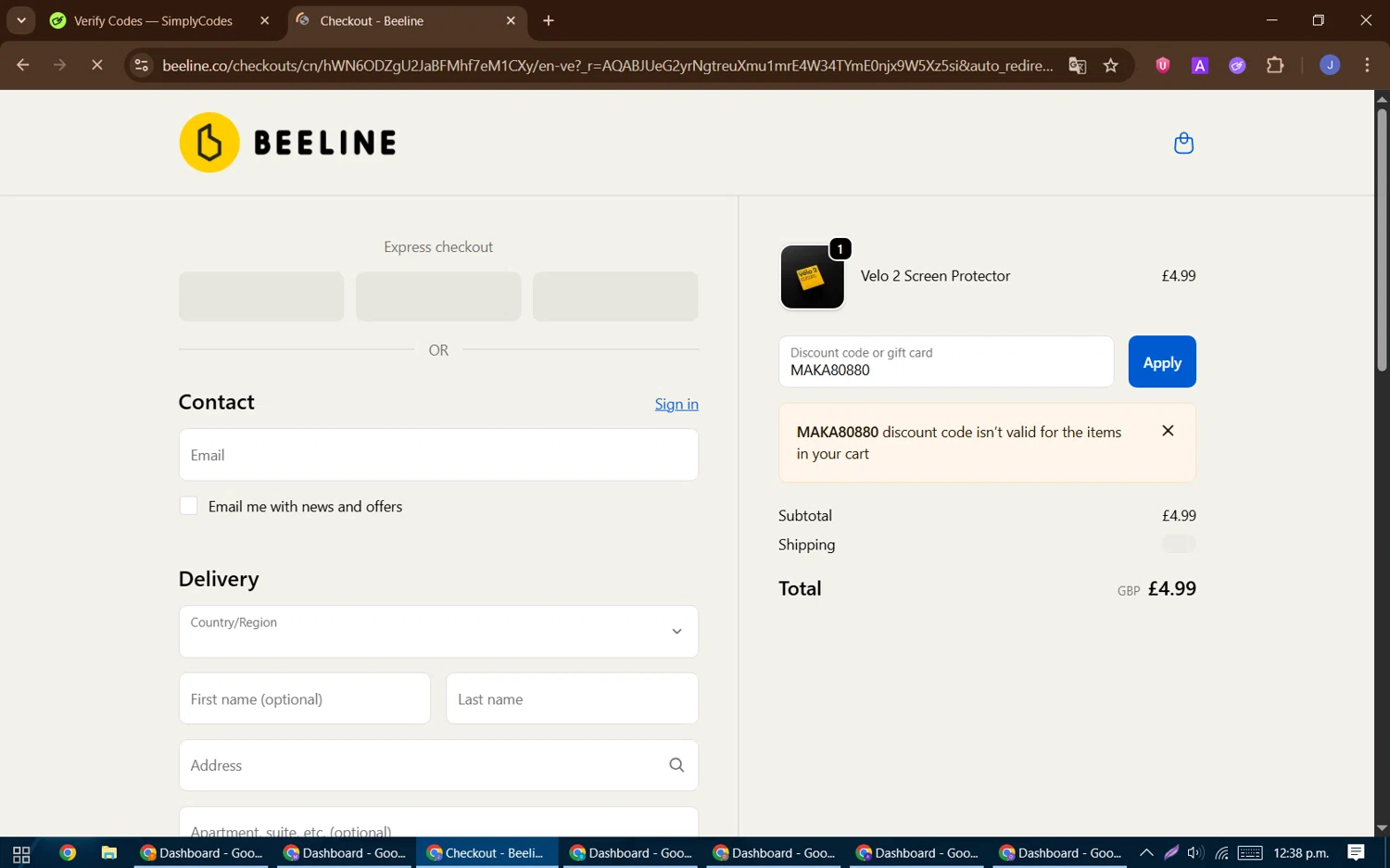Click the Velo 2 Screen Protector thumbnail
Screen dimensions: 1390x868
click(x=812, y=276)
